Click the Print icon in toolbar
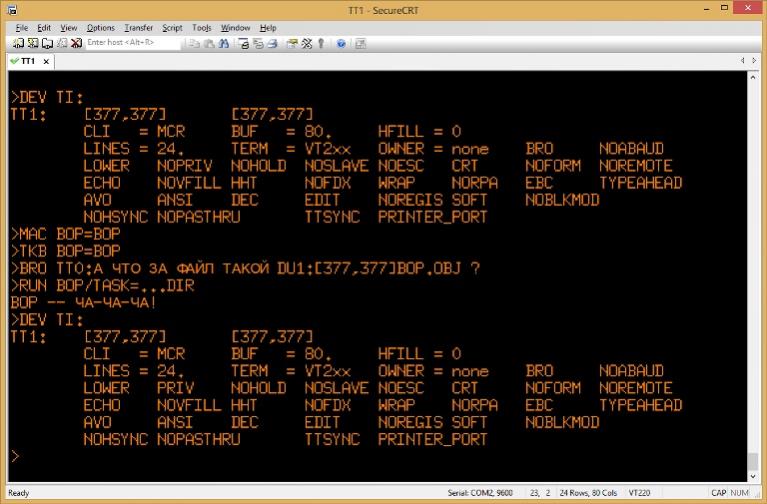Screen dimensions: 767x504 tap(272, 43)
